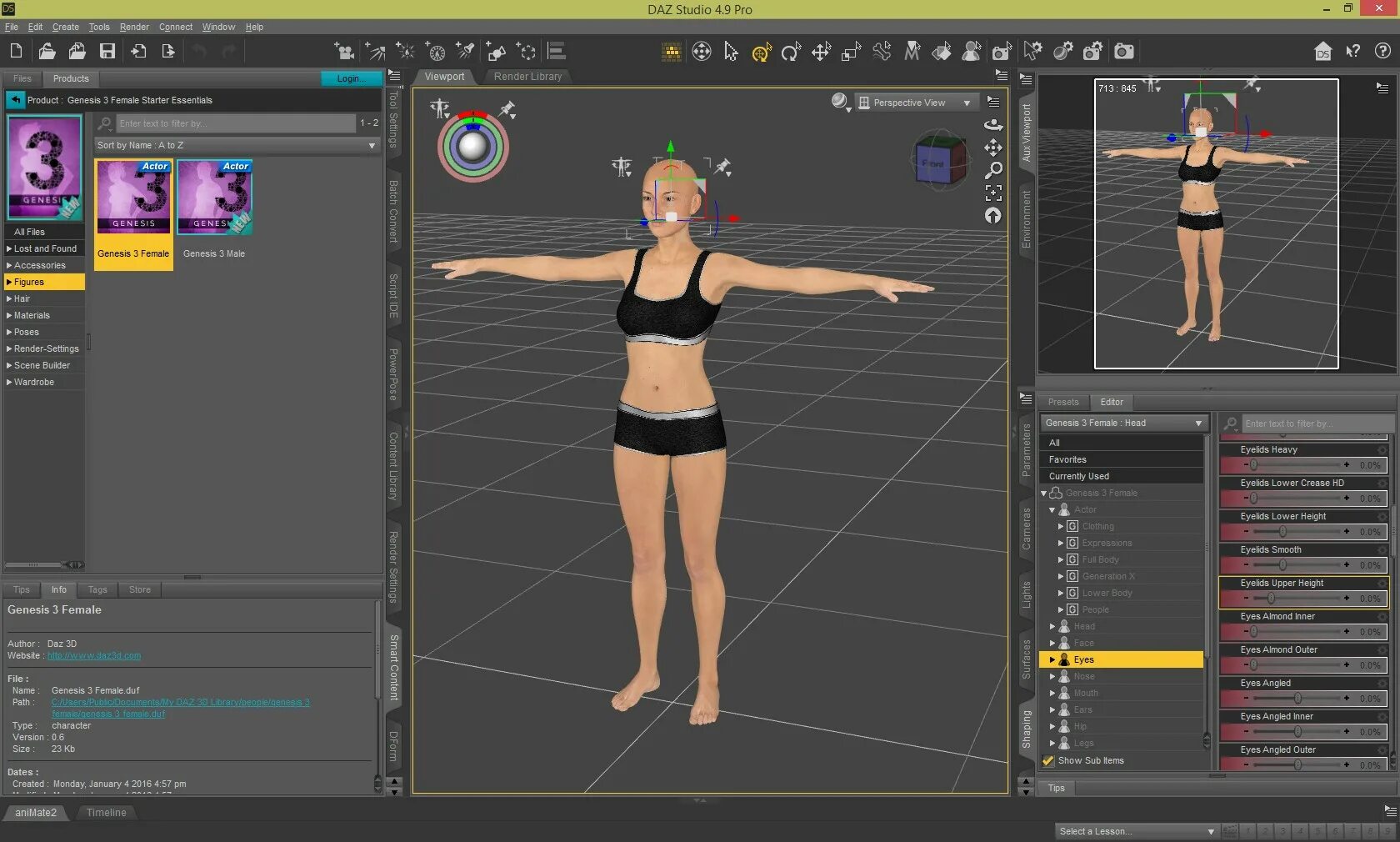The height and width of the screenshot is (842, 1400).
Task: Click the product filter text field
Action: tap(236, 123)
